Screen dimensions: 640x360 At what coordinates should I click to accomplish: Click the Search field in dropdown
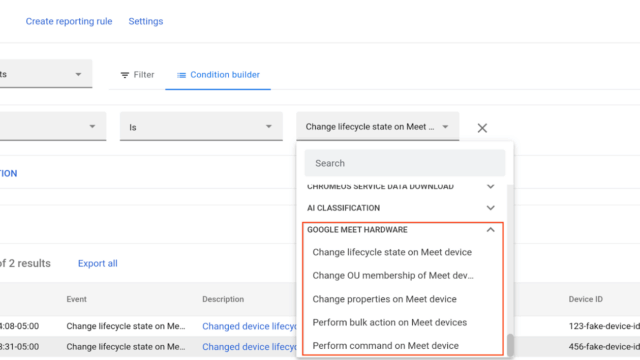point(404,163)
